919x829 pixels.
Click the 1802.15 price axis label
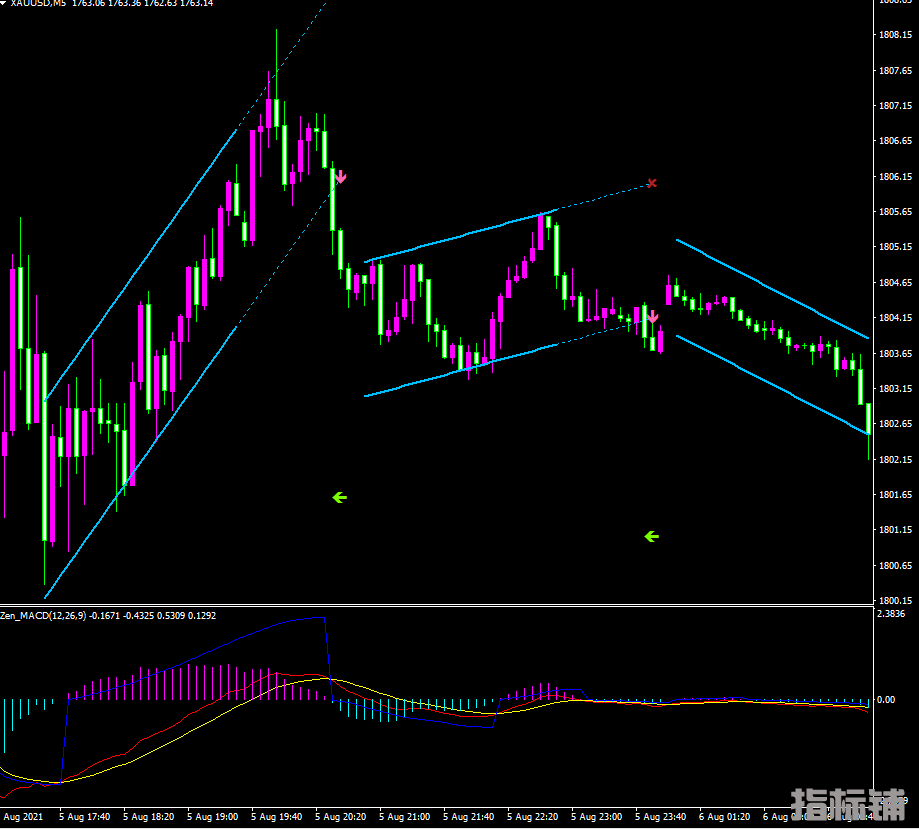(894, 460)
